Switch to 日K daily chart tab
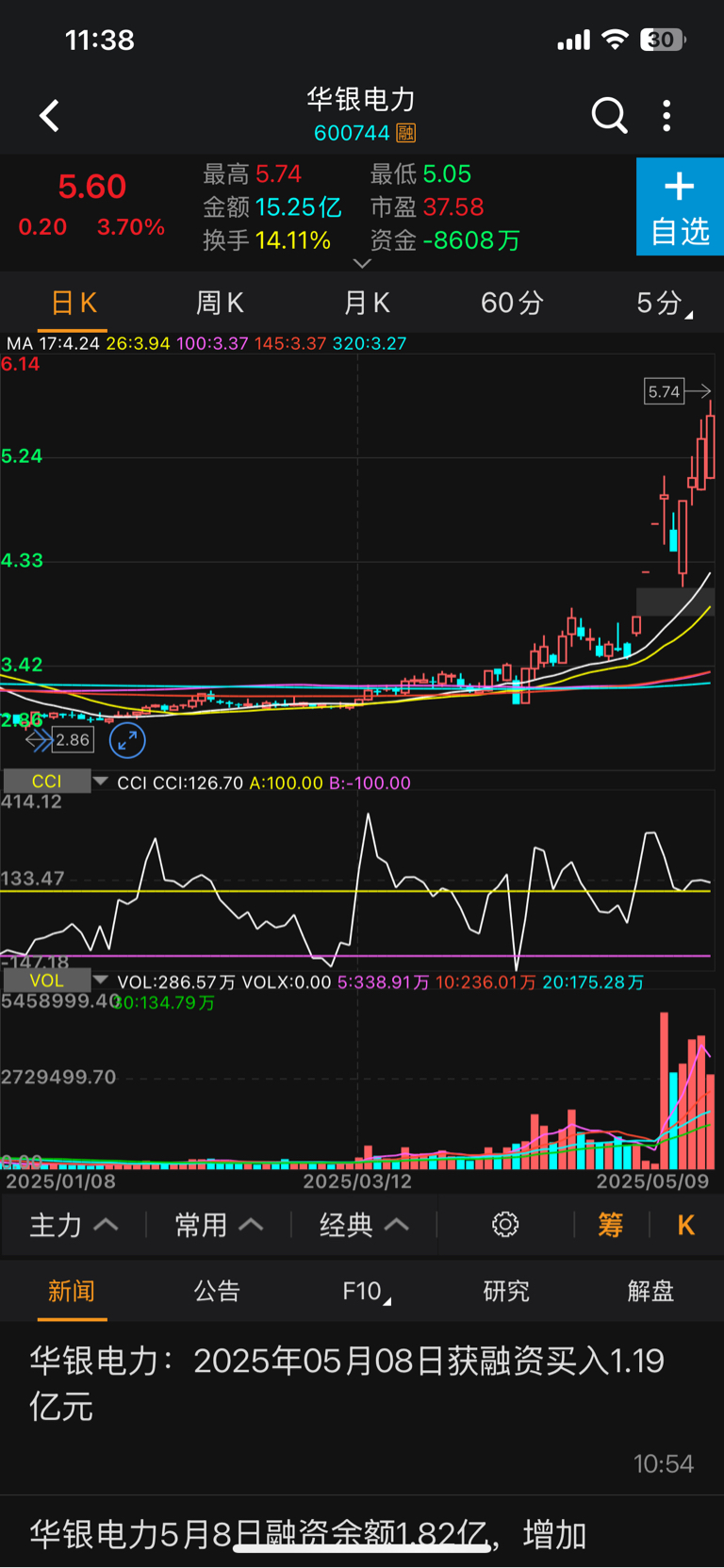 [x=74, y=303]
